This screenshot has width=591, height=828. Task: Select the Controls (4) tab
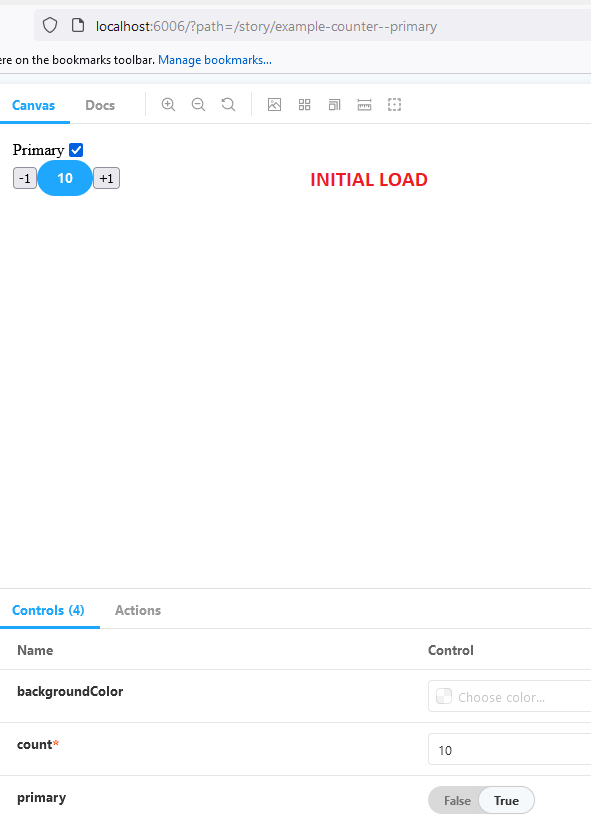(48, 610)
